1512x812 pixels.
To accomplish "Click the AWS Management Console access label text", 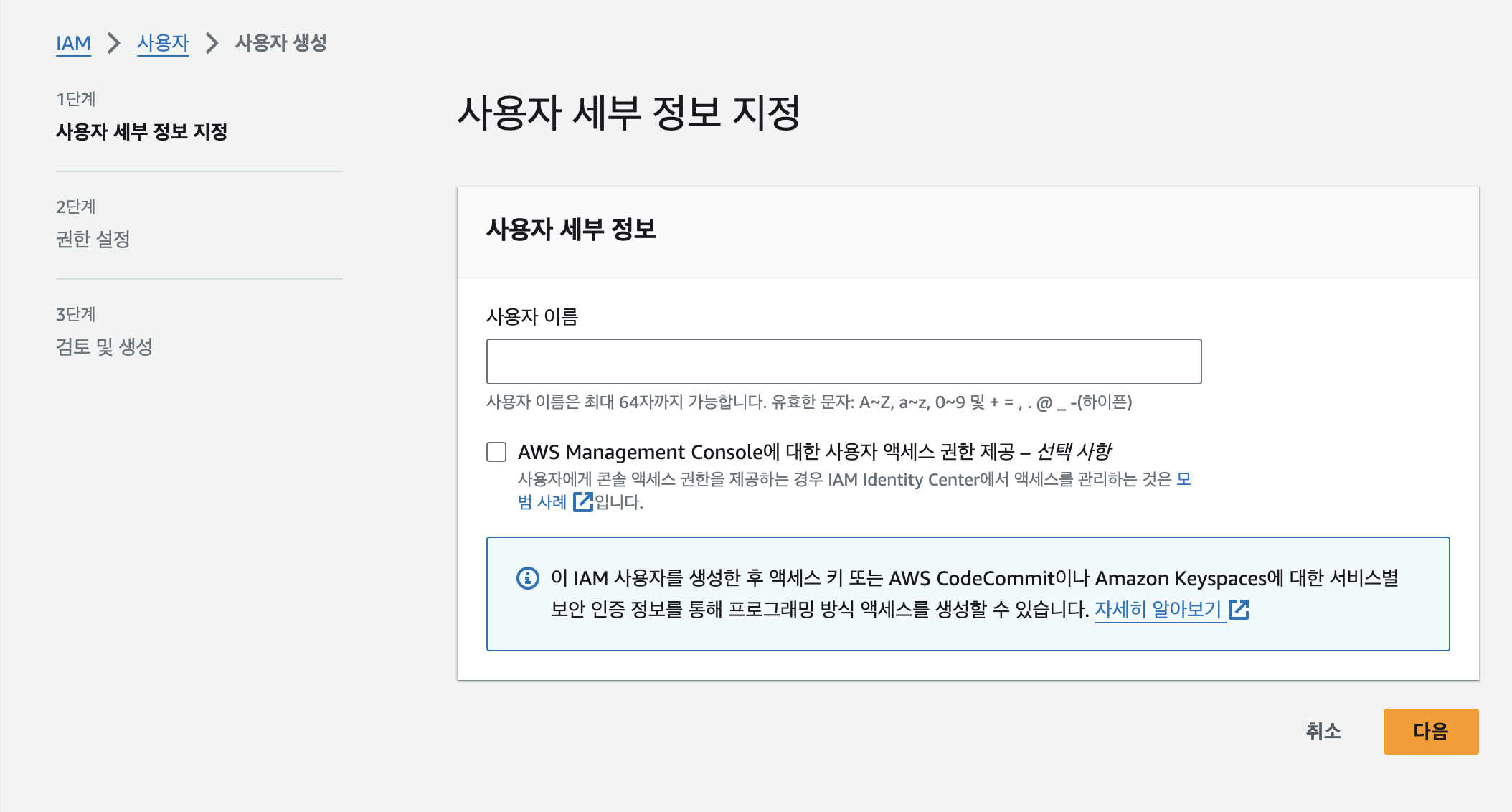I will [813, 452].
